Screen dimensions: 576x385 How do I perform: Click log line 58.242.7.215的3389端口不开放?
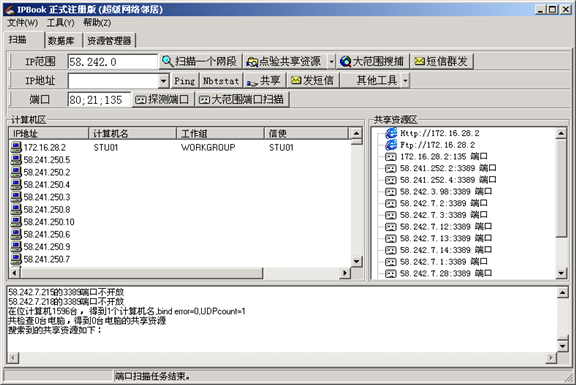(x=66, y=292)
